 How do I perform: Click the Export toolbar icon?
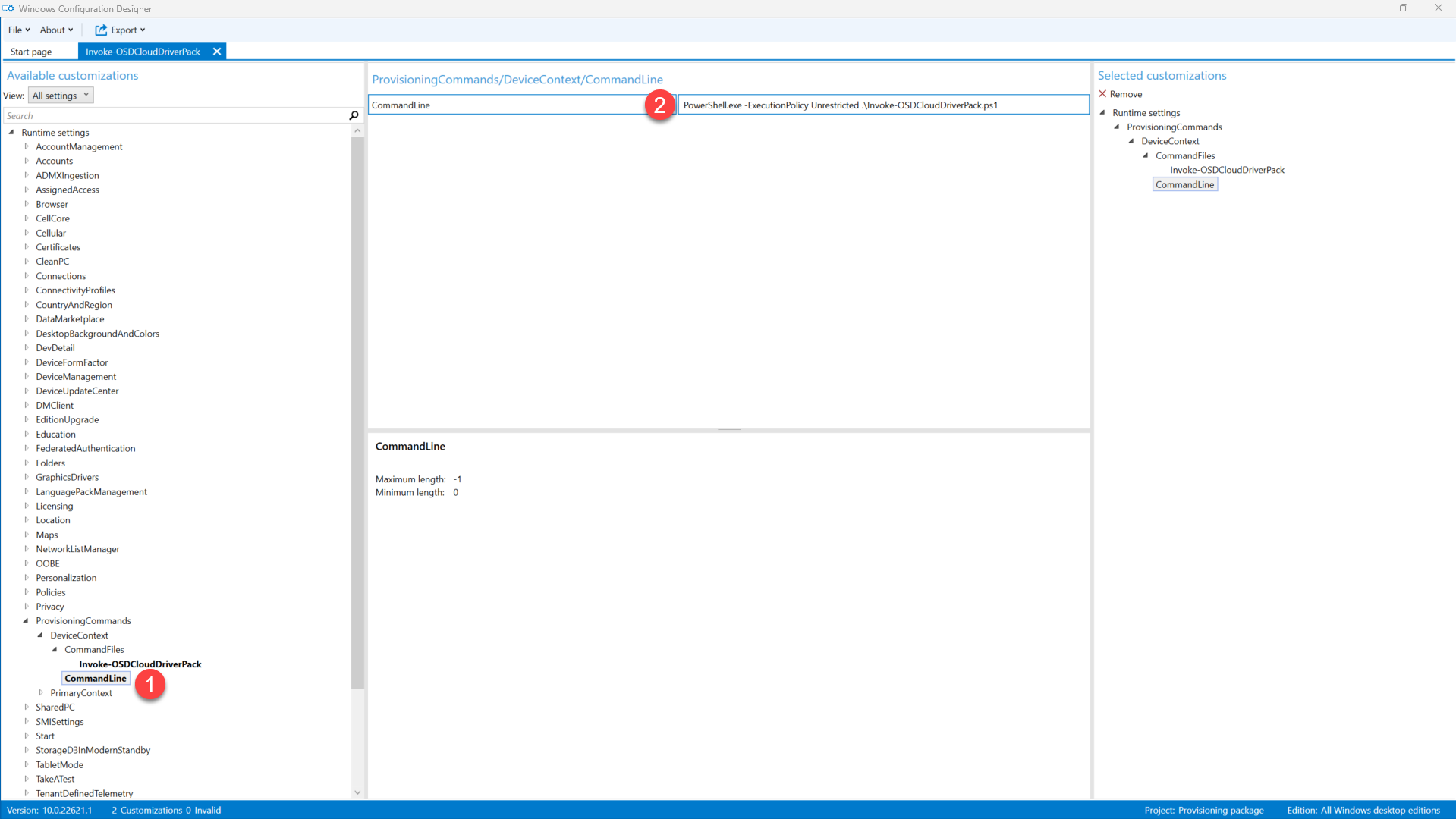pos(101,30)
